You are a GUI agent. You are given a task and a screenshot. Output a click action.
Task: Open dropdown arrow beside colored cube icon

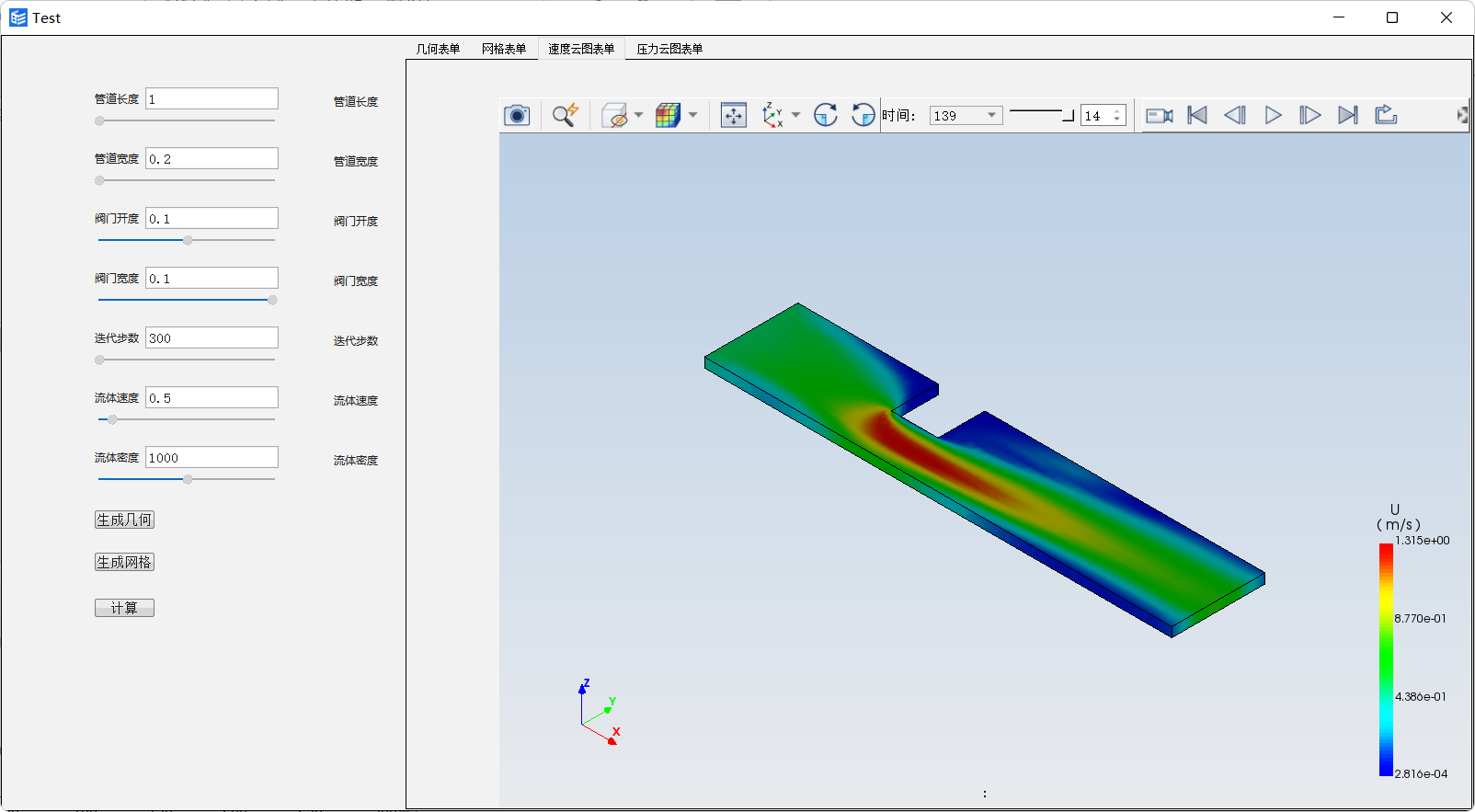click(692, 115)
